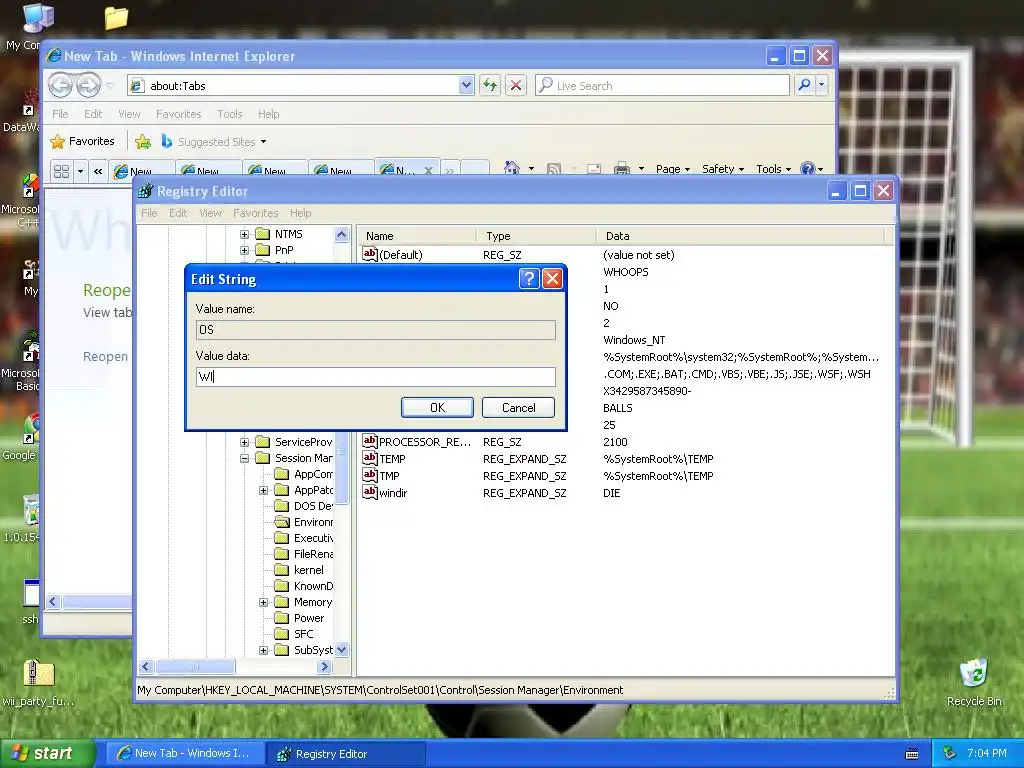Click the registry tree's left scroll arrow
This screenshot has height=768, width=1024.
pos(146,667)
